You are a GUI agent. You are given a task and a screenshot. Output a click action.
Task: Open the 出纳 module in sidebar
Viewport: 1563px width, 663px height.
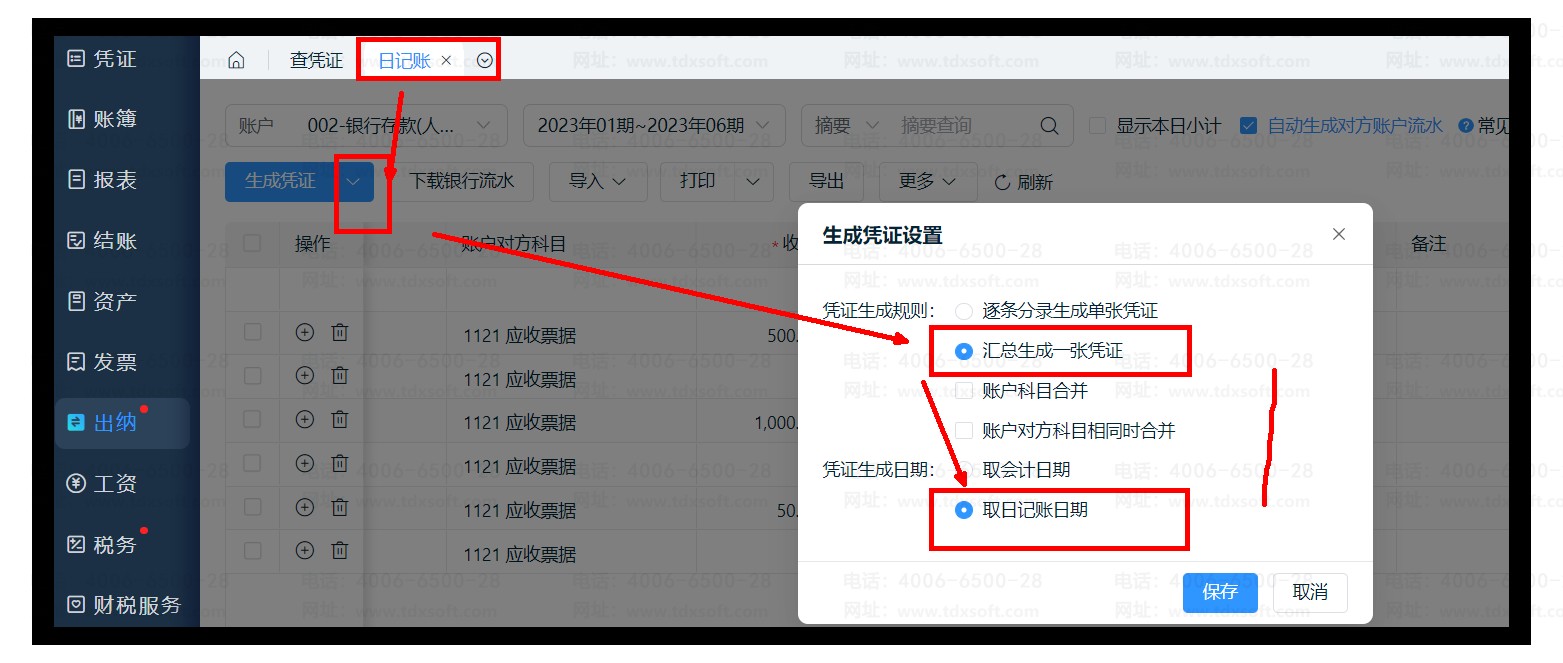click(x=115, y=423)
